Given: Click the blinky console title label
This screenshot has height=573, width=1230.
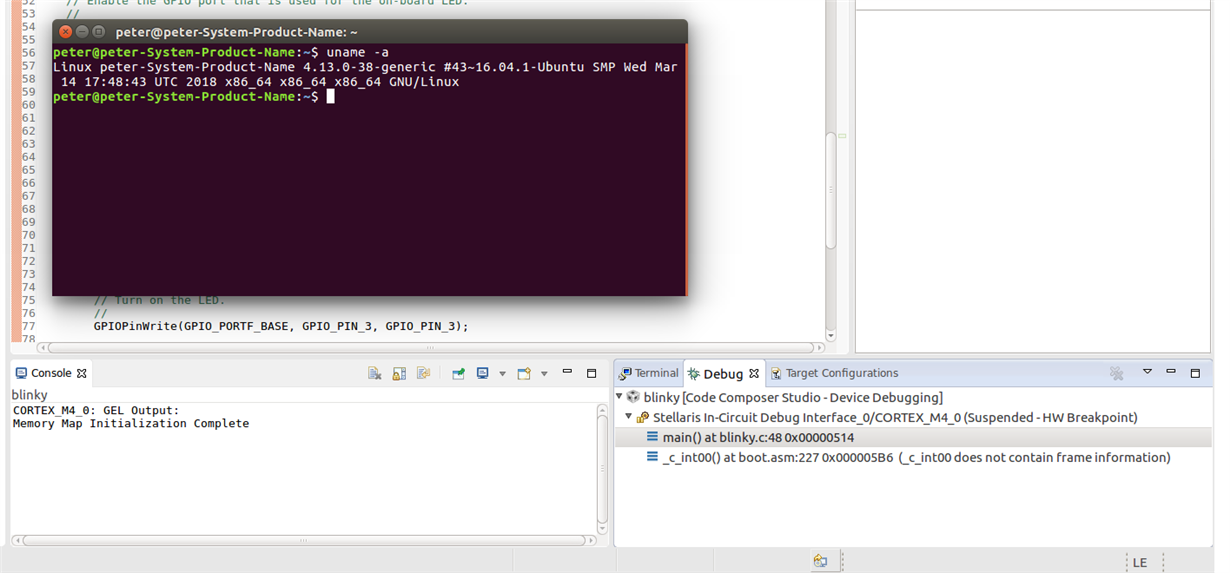Looking at the screenshot, I should pos(30,395).
